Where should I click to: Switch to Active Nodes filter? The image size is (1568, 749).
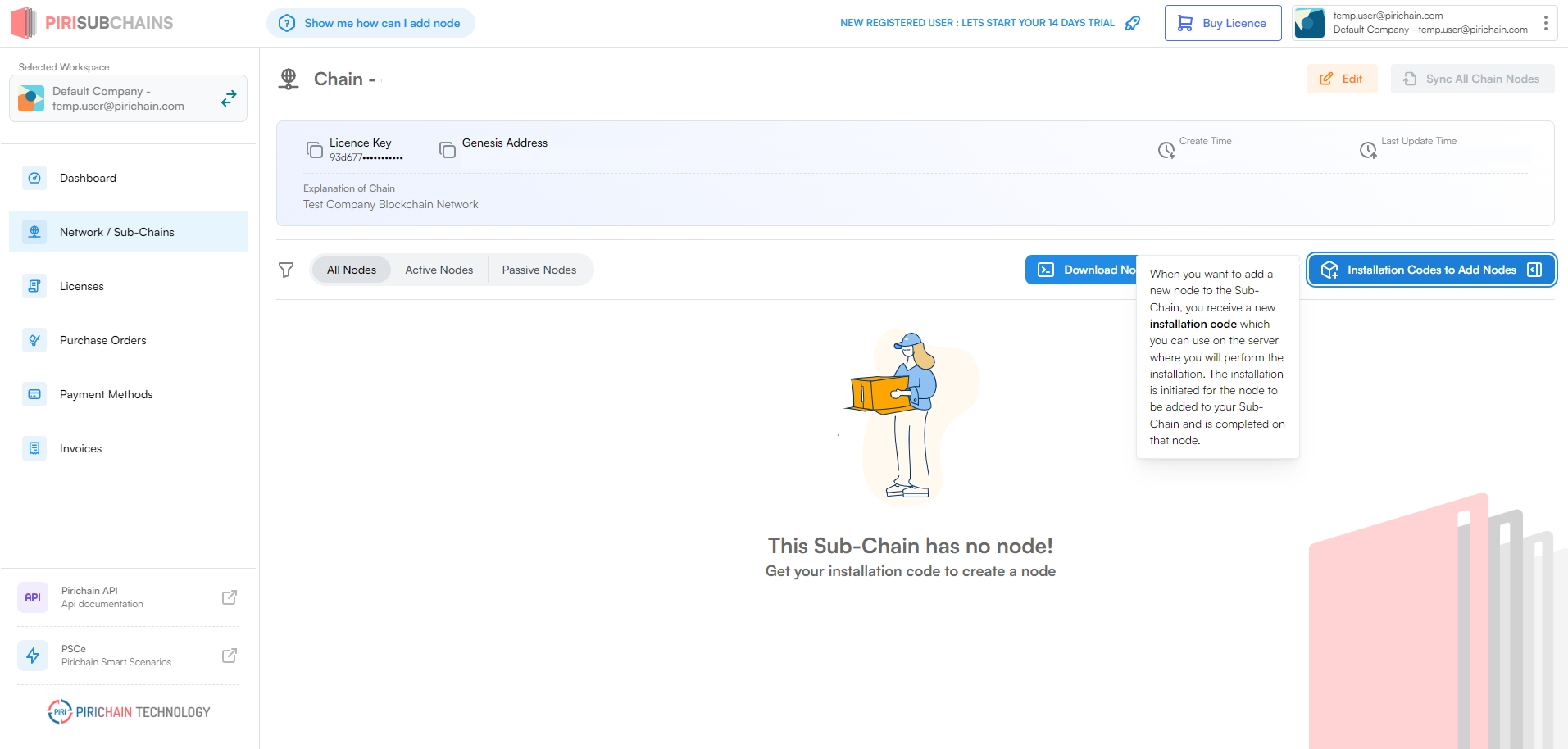pos(439,270)
